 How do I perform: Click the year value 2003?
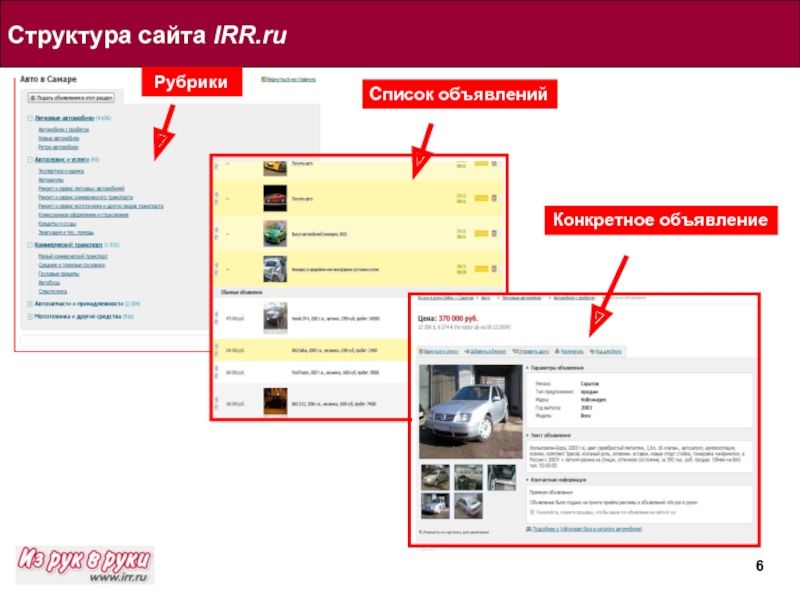586,408
